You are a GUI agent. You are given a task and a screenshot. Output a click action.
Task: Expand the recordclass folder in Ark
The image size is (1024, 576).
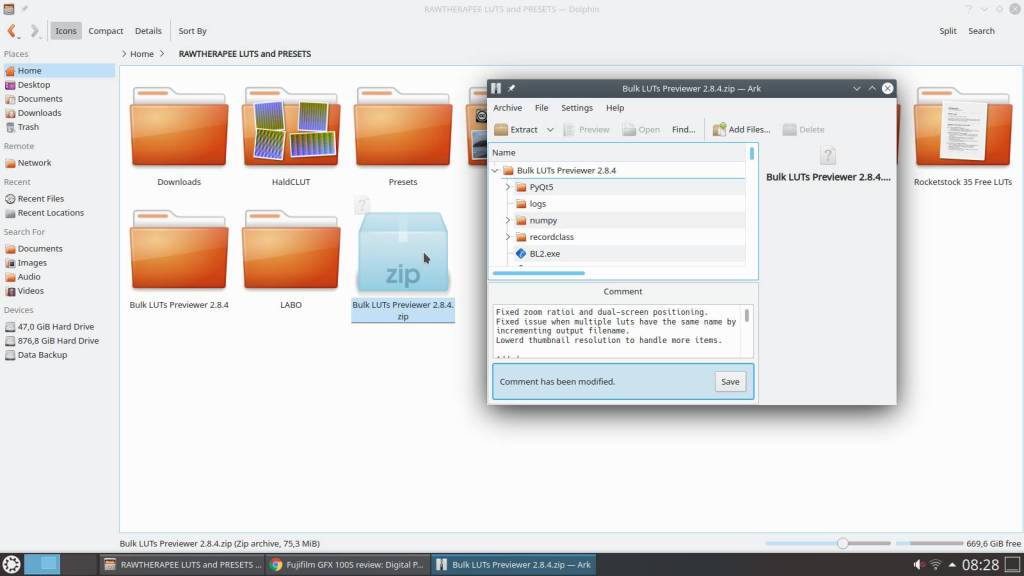coord(507,236)
